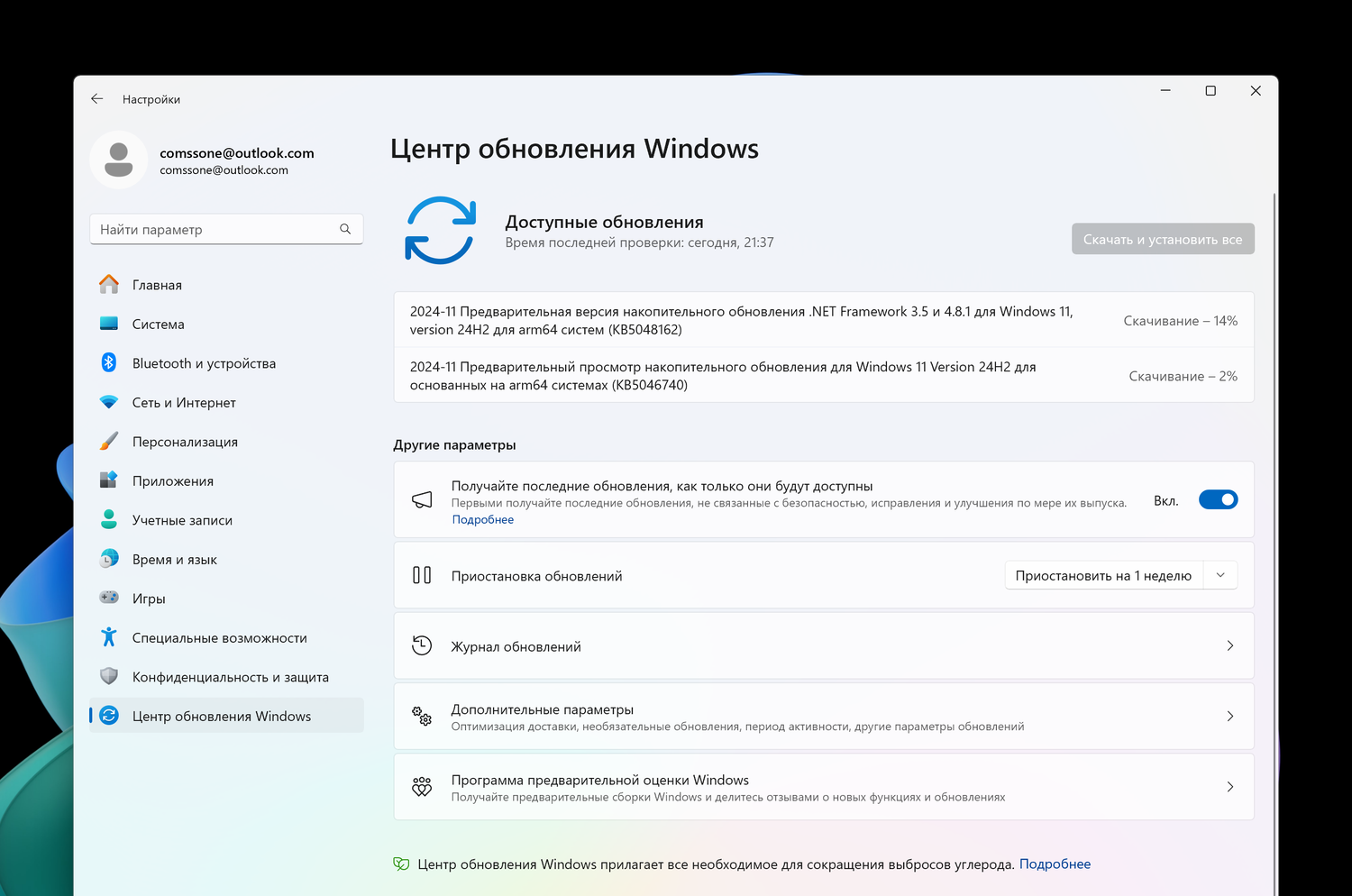Open Учетные записи settings
The height and width of the screenshot is (896, 1352).
226,519
